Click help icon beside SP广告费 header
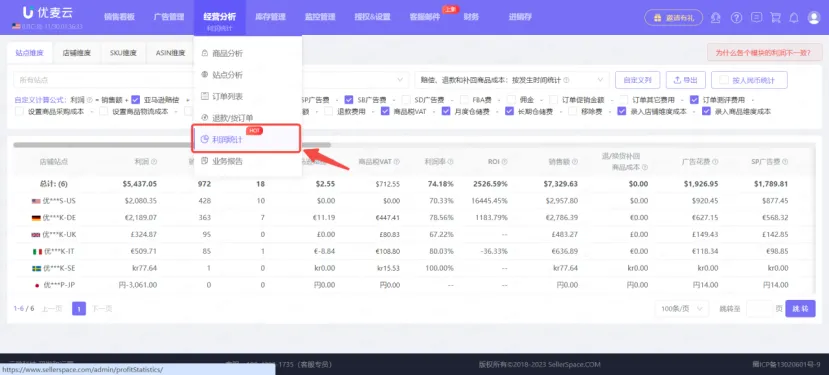 pos(785,162)
